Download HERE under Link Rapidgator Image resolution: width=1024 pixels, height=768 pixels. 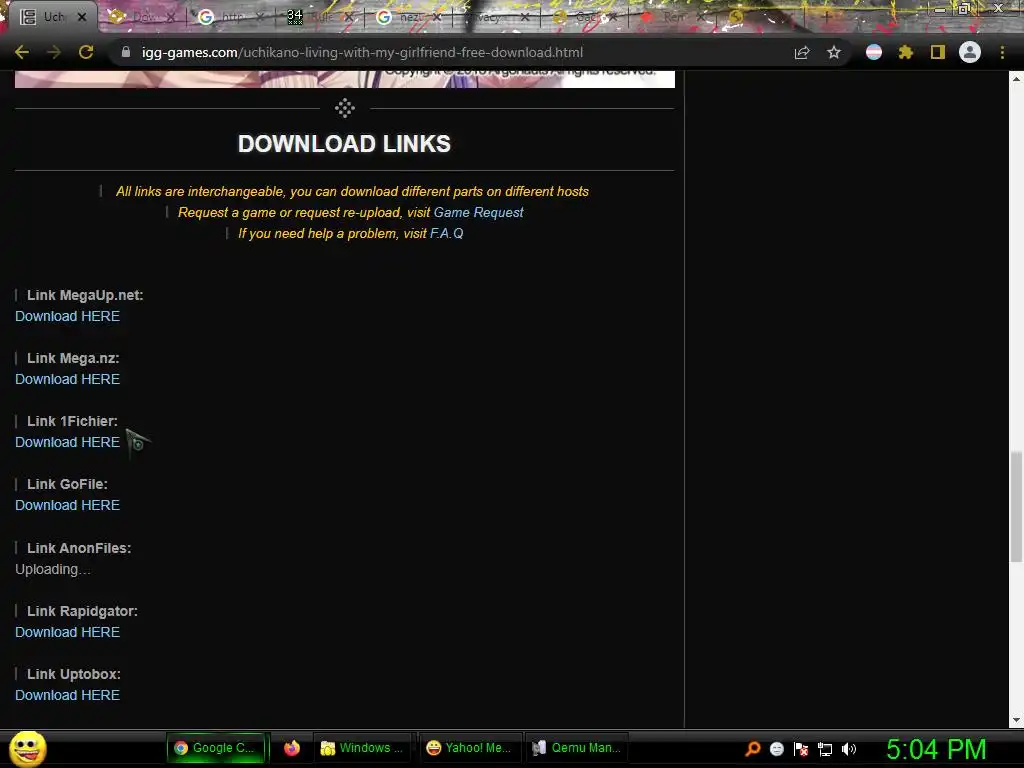tap(67, 632)
